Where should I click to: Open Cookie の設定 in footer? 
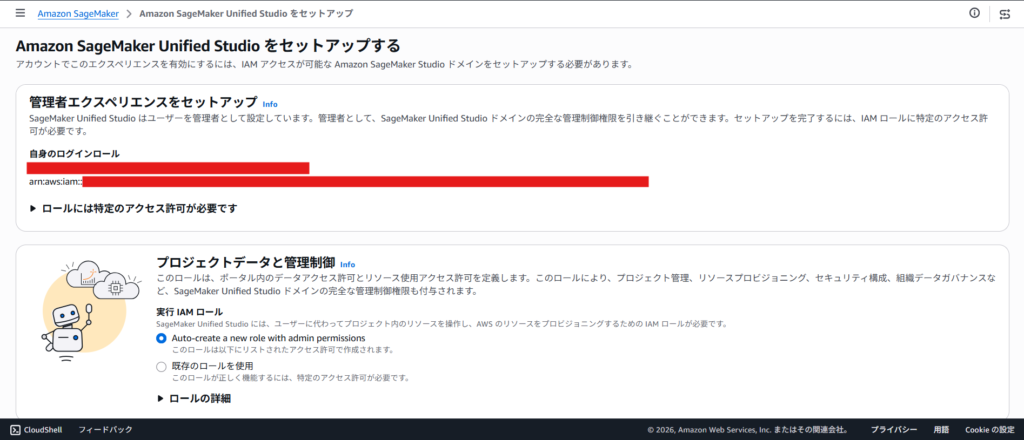tap(989, 430)
